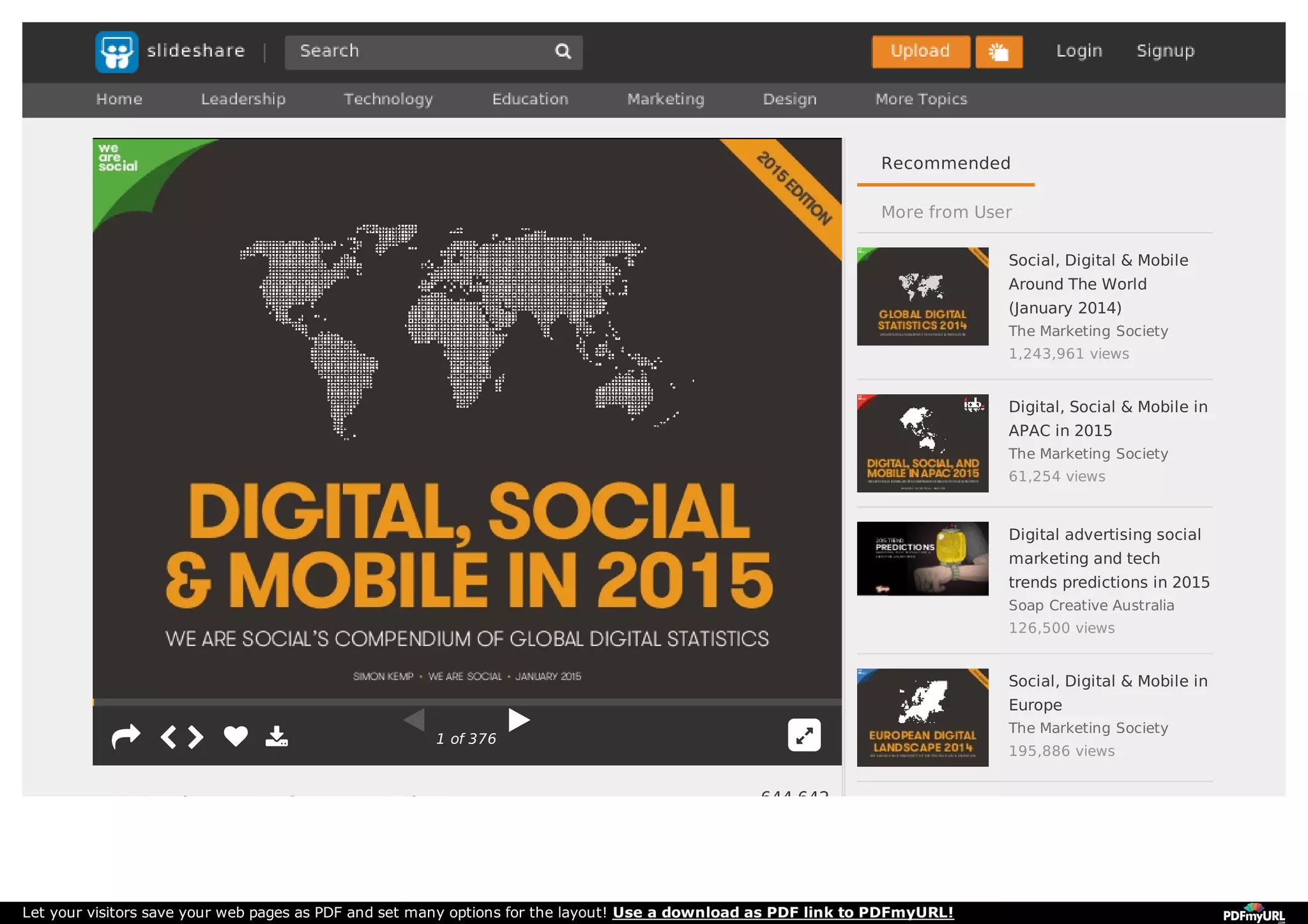This screenshot has height=924, width=1308.
Task: Click the 'slideshare' wordmark text
Action: point(196,51)
